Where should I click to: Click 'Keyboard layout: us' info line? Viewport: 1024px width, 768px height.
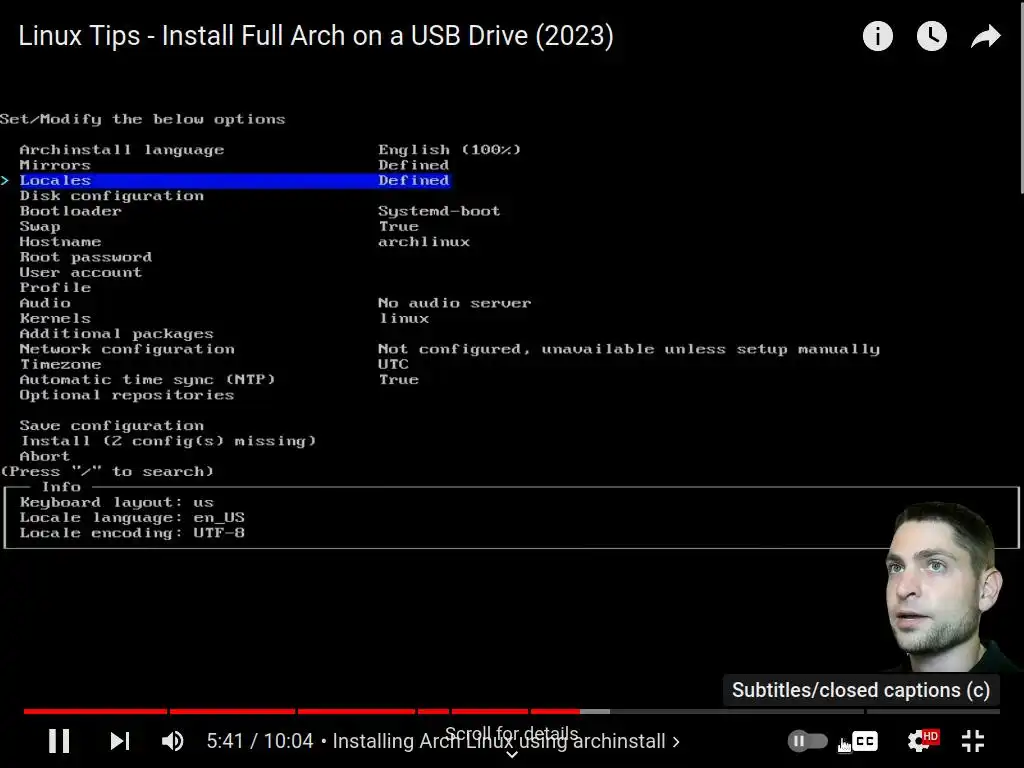tap(116, 502)
